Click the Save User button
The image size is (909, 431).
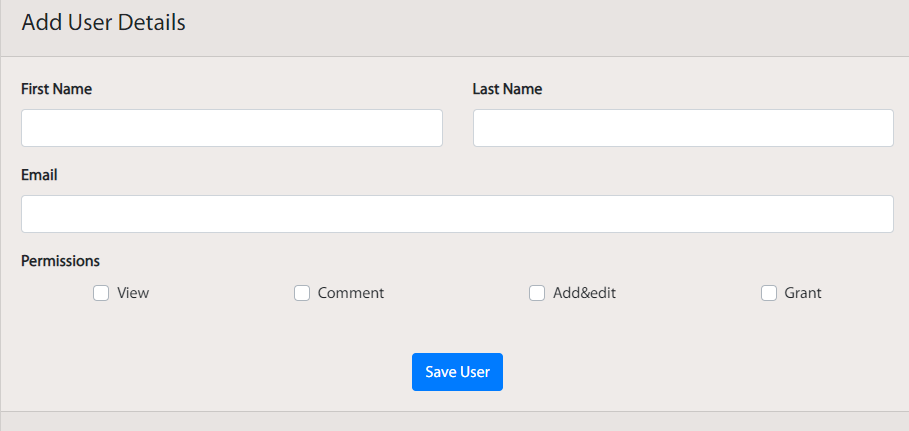457,372
